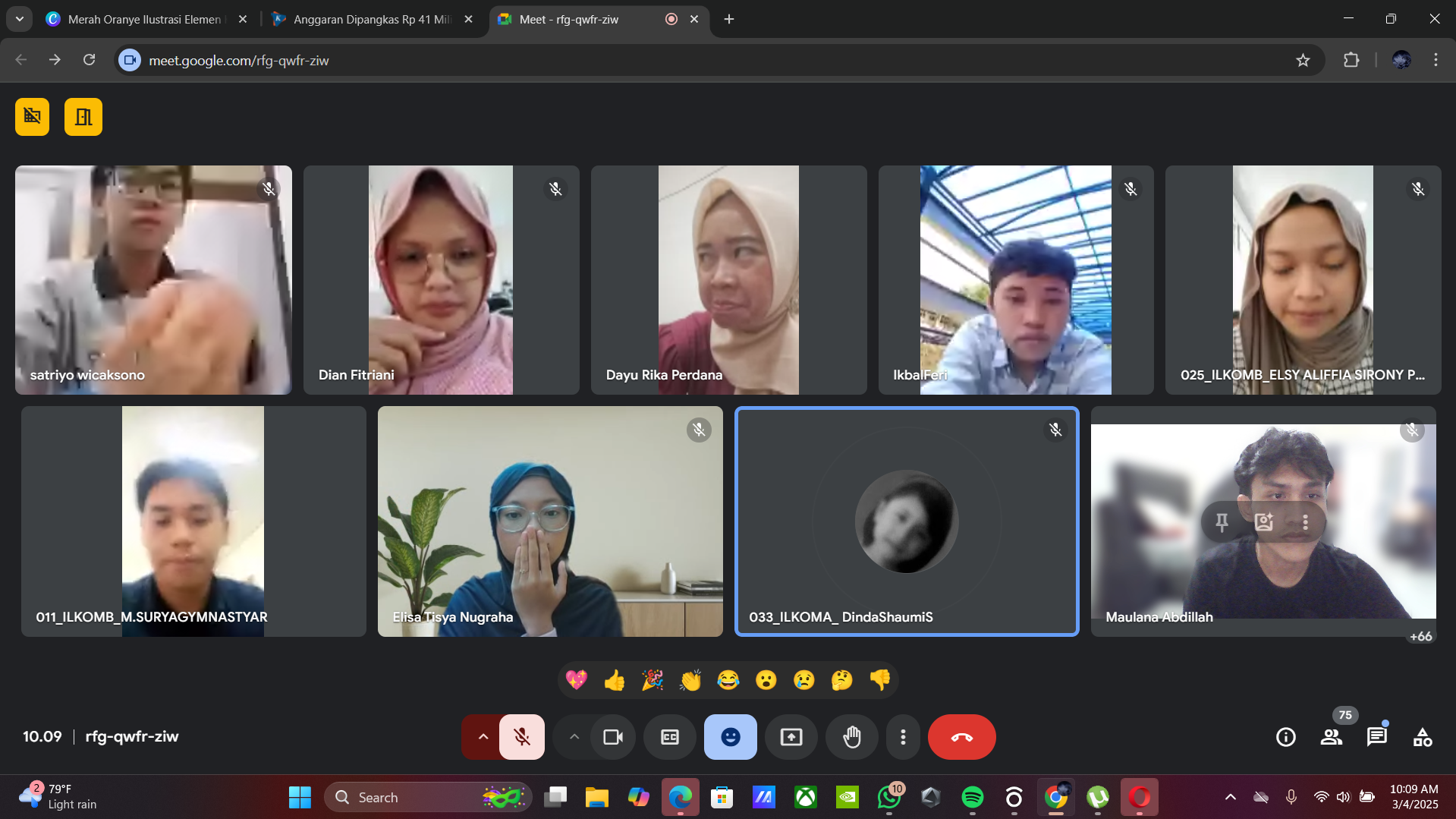
Task: Send the thumbs up emoji reaction
Action: [614, 680]
